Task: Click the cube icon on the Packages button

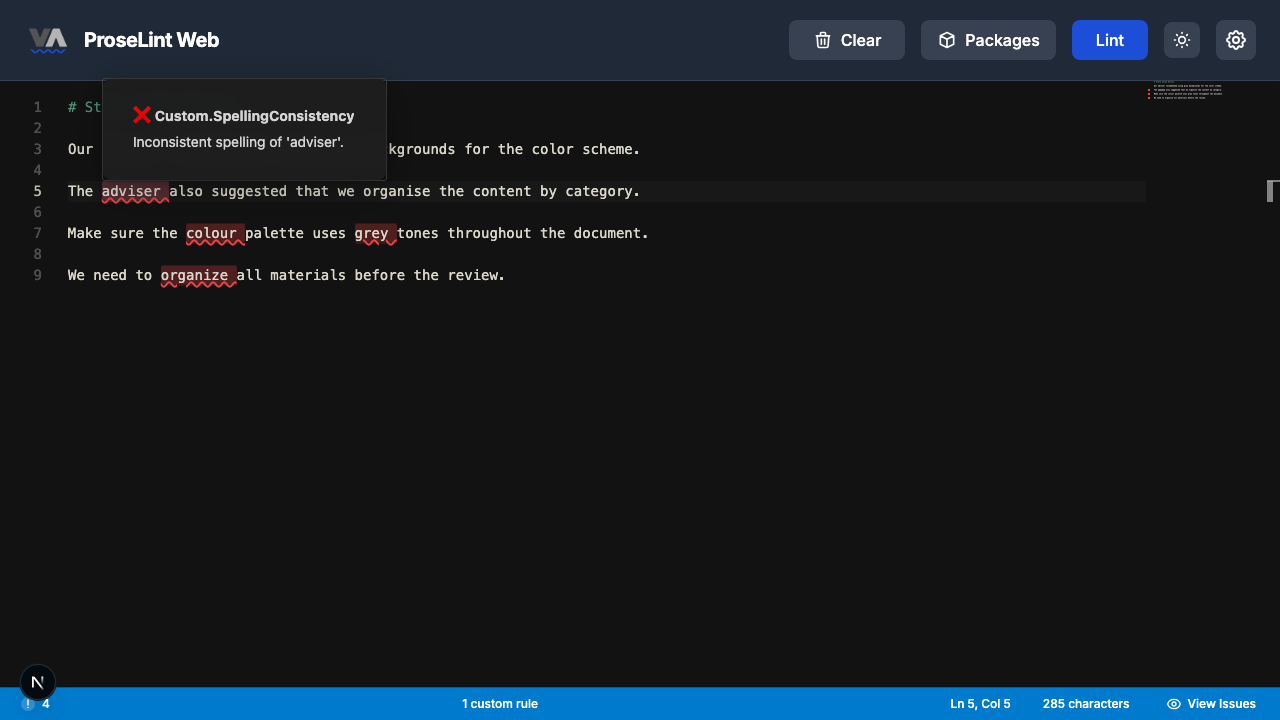Action: (946, 40)
